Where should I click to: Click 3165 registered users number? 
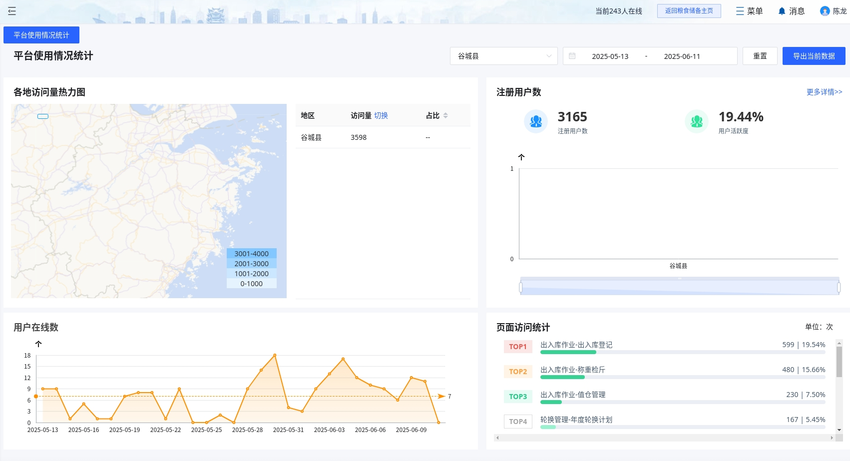pyautogui.click(x=572, y=117)
